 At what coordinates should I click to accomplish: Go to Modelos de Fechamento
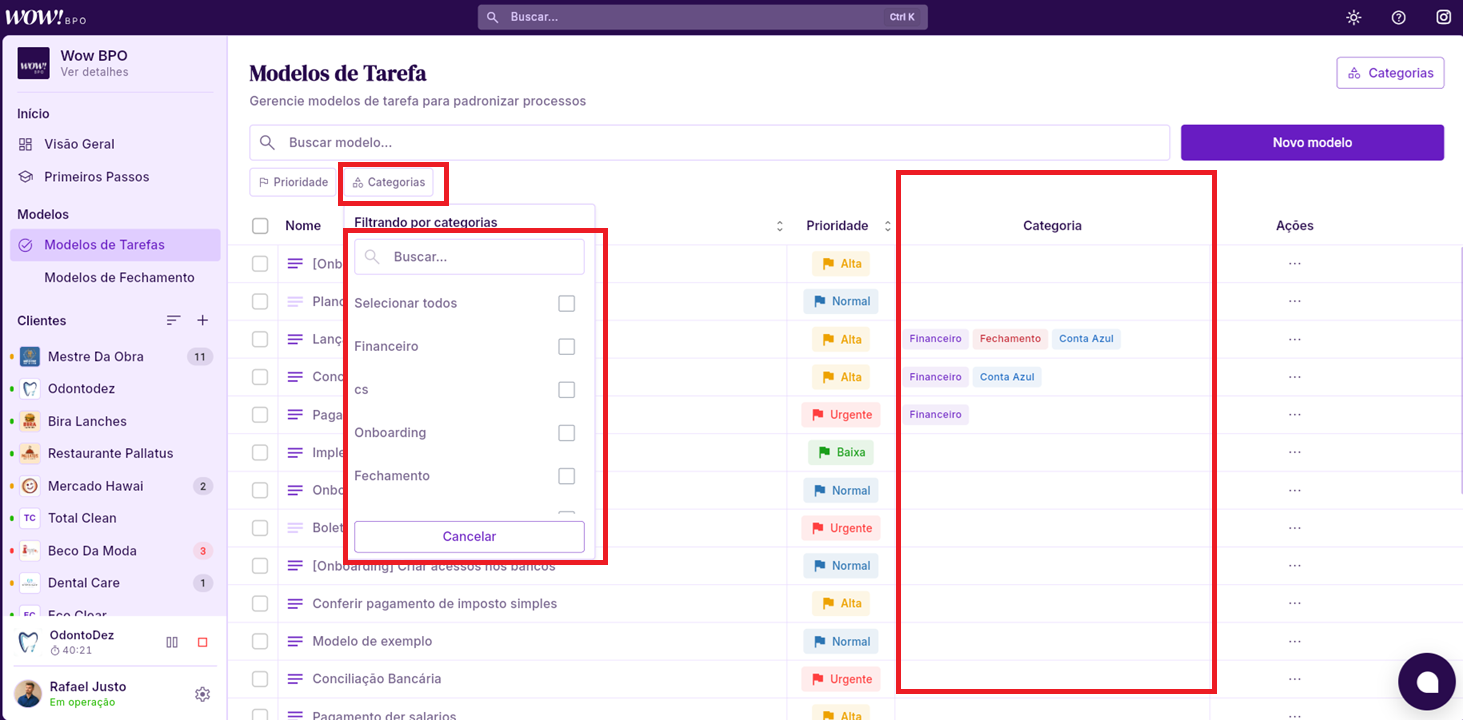[119, 277]
